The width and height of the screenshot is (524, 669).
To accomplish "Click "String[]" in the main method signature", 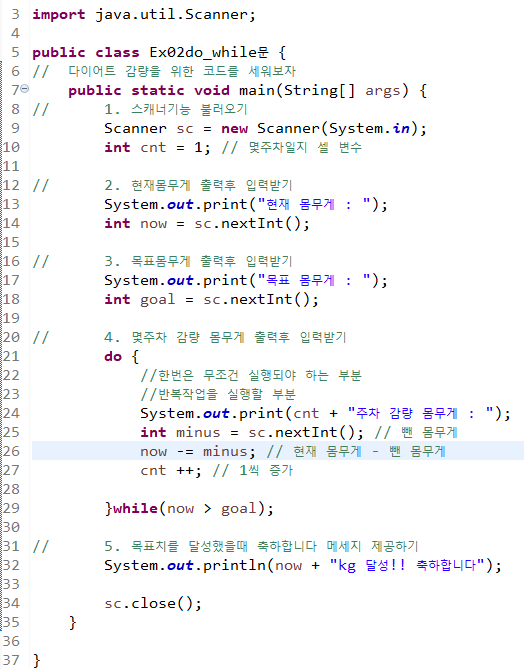I will tap(319, 90).
